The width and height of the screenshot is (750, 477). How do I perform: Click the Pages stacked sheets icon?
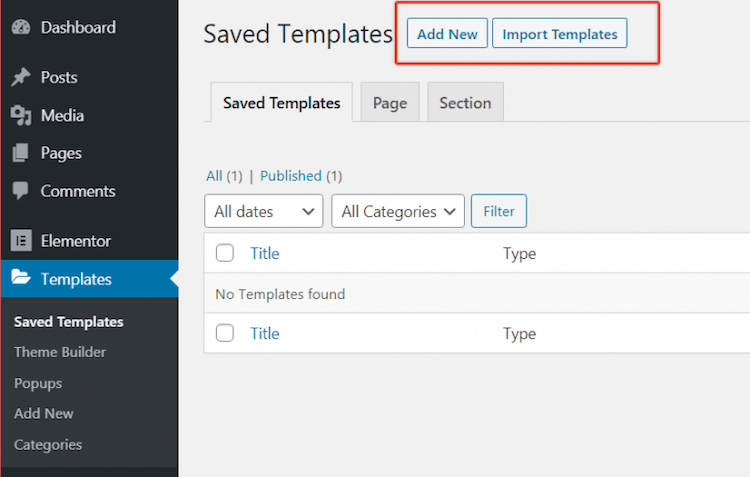21,153
